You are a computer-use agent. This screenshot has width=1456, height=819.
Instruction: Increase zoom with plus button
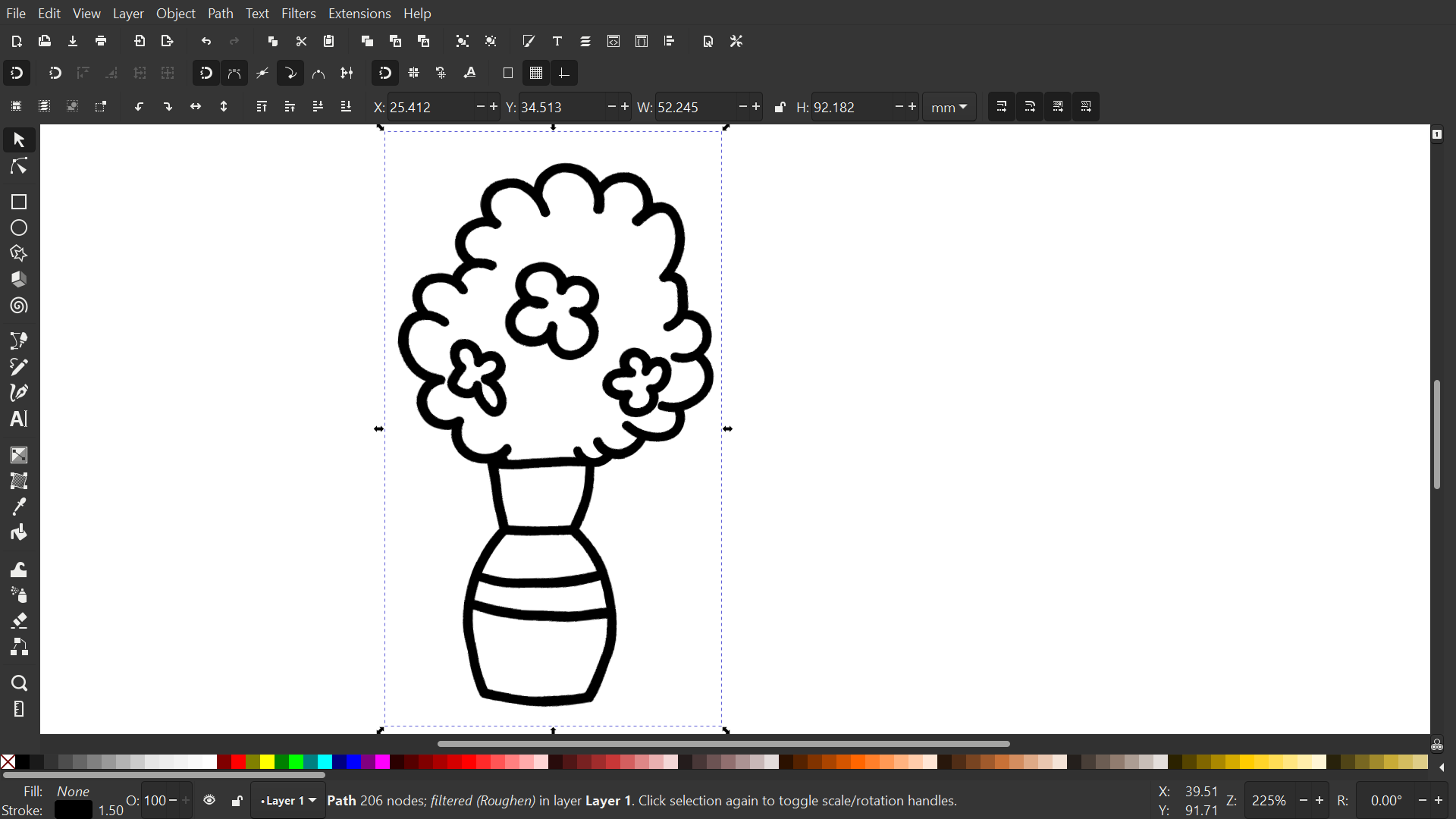pos(1319,801)
